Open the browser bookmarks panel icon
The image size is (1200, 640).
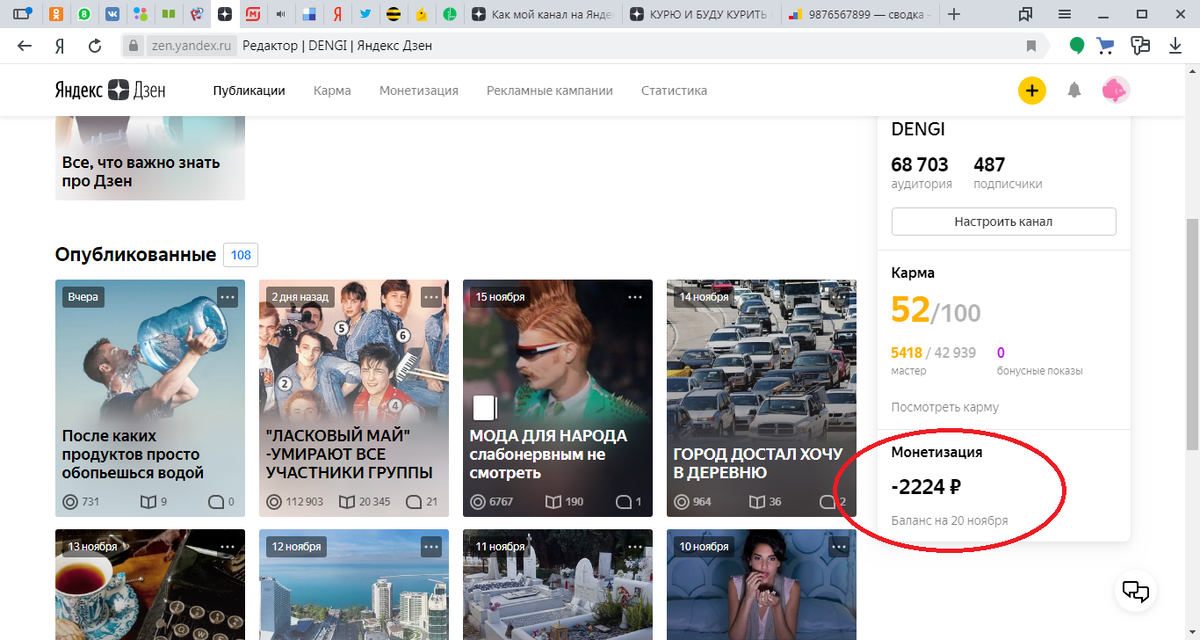[1025, 15]
